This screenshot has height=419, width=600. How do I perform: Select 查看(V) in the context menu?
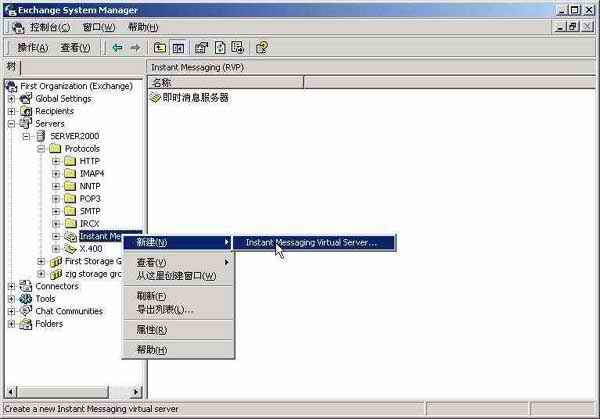pyautogui.click(x=178, y=262)
